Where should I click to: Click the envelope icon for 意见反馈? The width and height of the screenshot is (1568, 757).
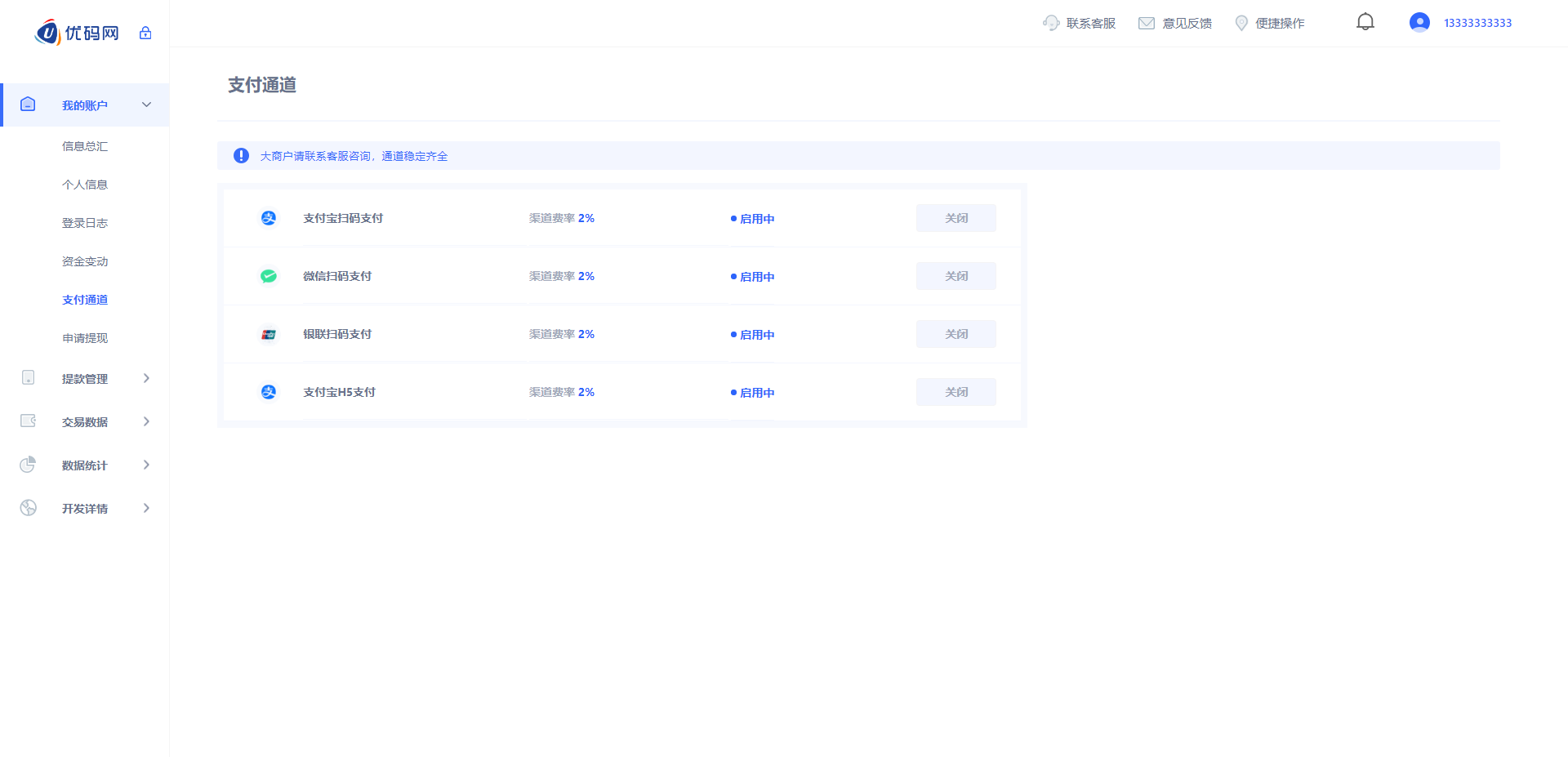pyautogui.click(x=1147, y=23)
